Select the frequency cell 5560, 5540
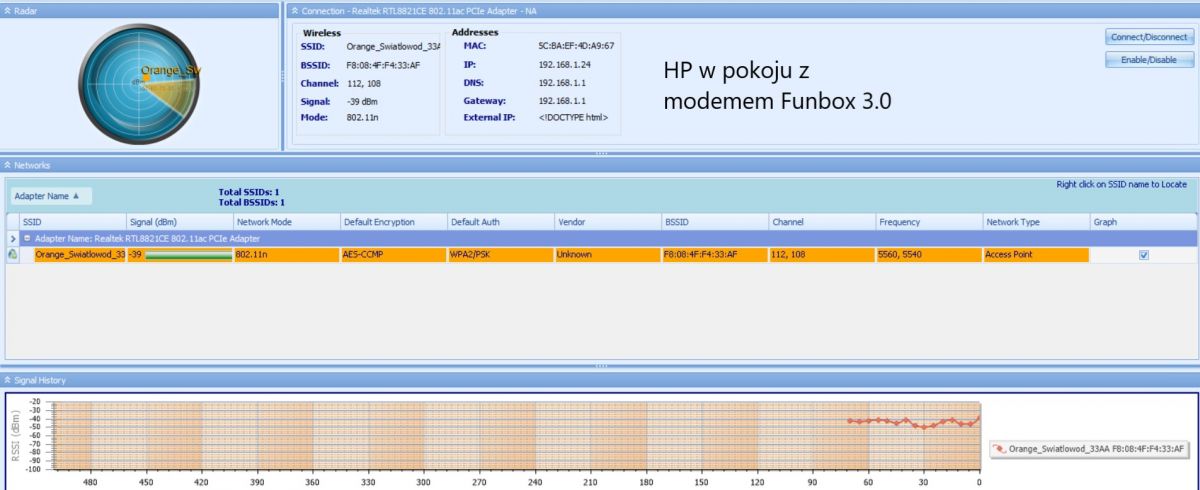The image size is (1200, 490). point(928,255)
